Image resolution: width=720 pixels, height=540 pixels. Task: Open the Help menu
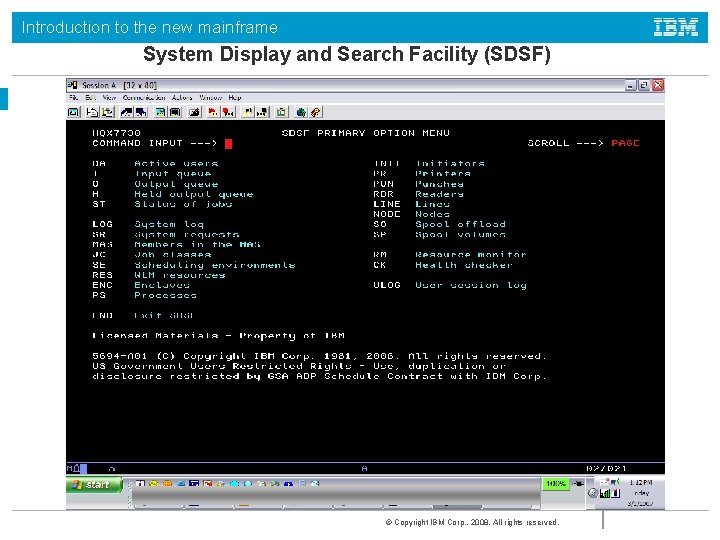click(x=235, y=98)
